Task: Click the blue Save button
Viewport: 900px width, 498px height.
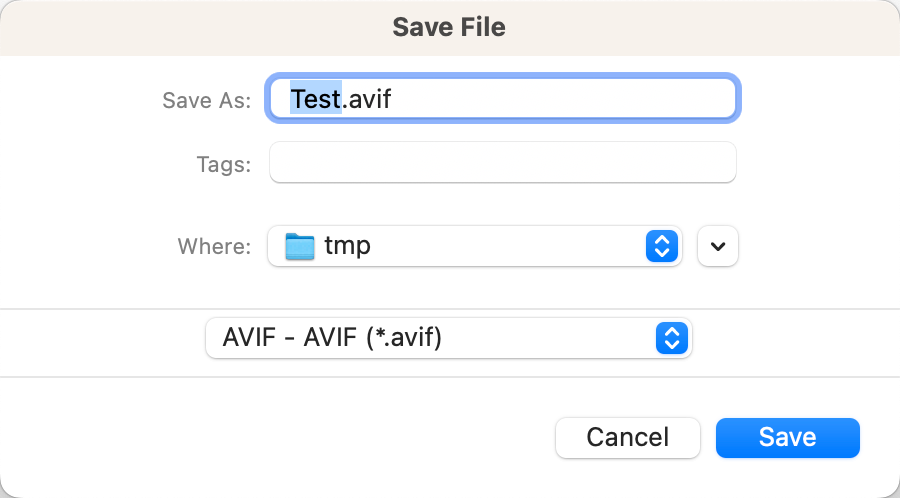Action: point(787,437)
